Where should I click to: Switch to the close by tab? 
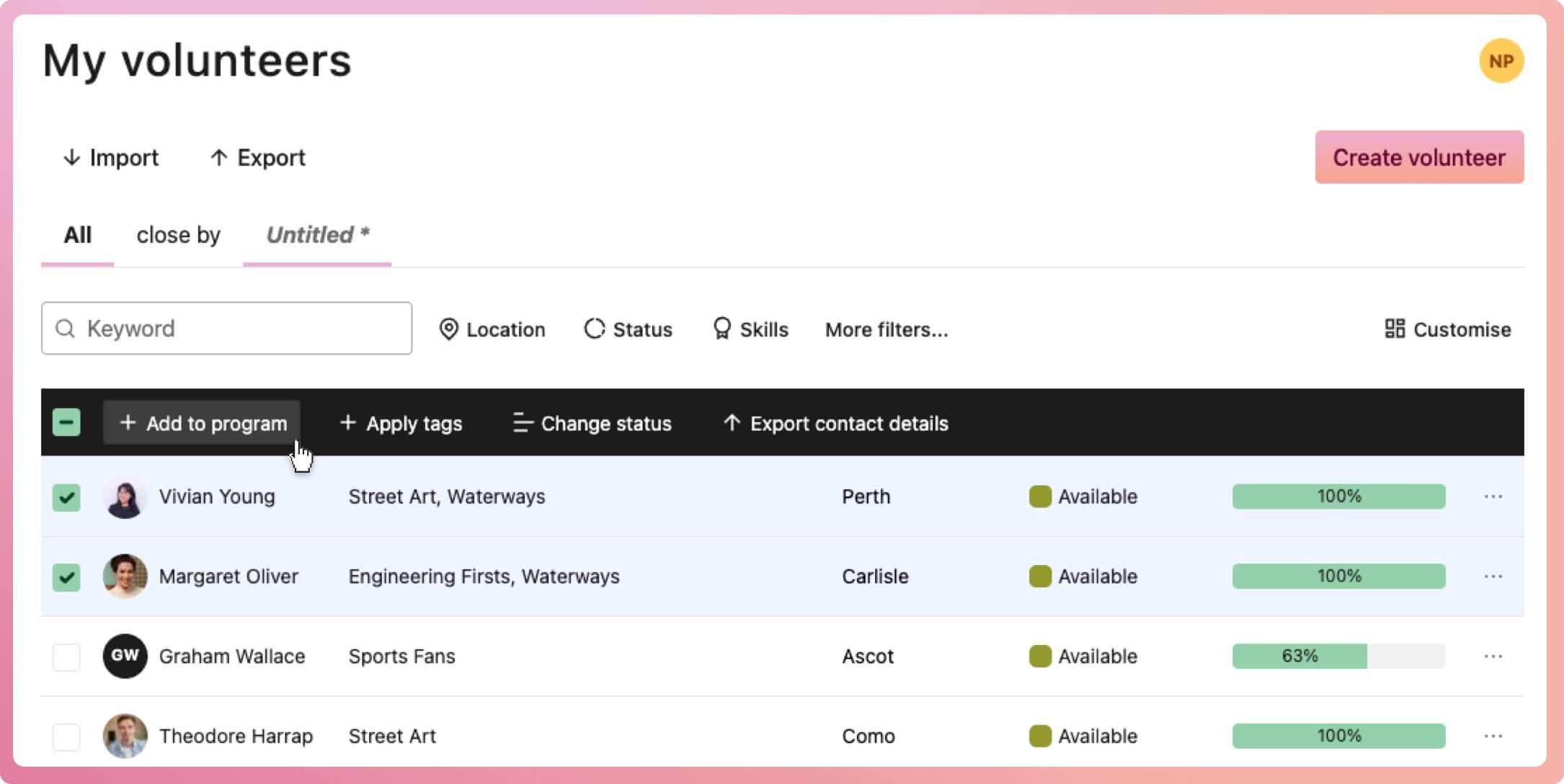[x=178, y=235]
